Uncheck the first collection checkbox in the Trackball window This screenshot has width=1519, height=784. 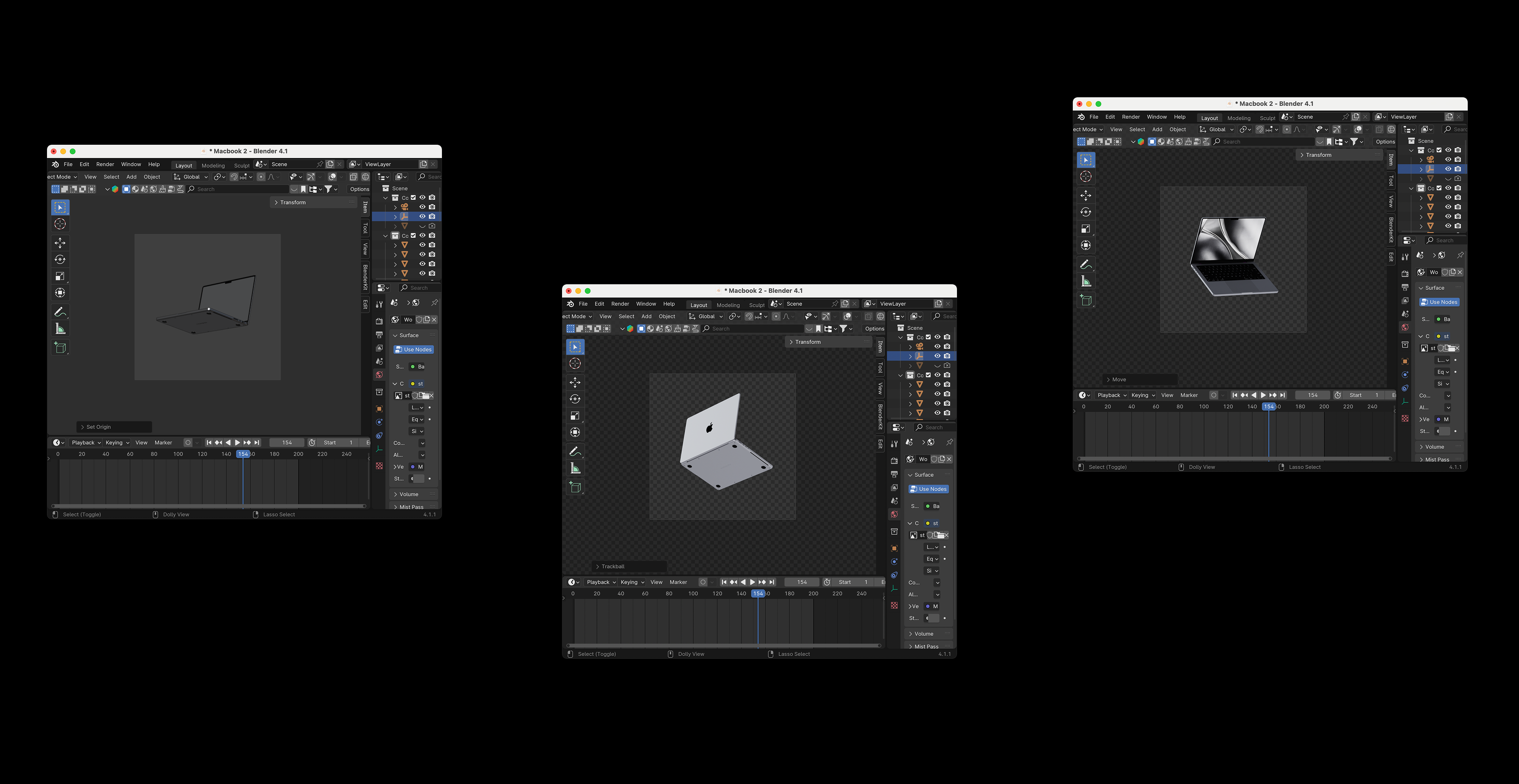[x=928, y=337]
